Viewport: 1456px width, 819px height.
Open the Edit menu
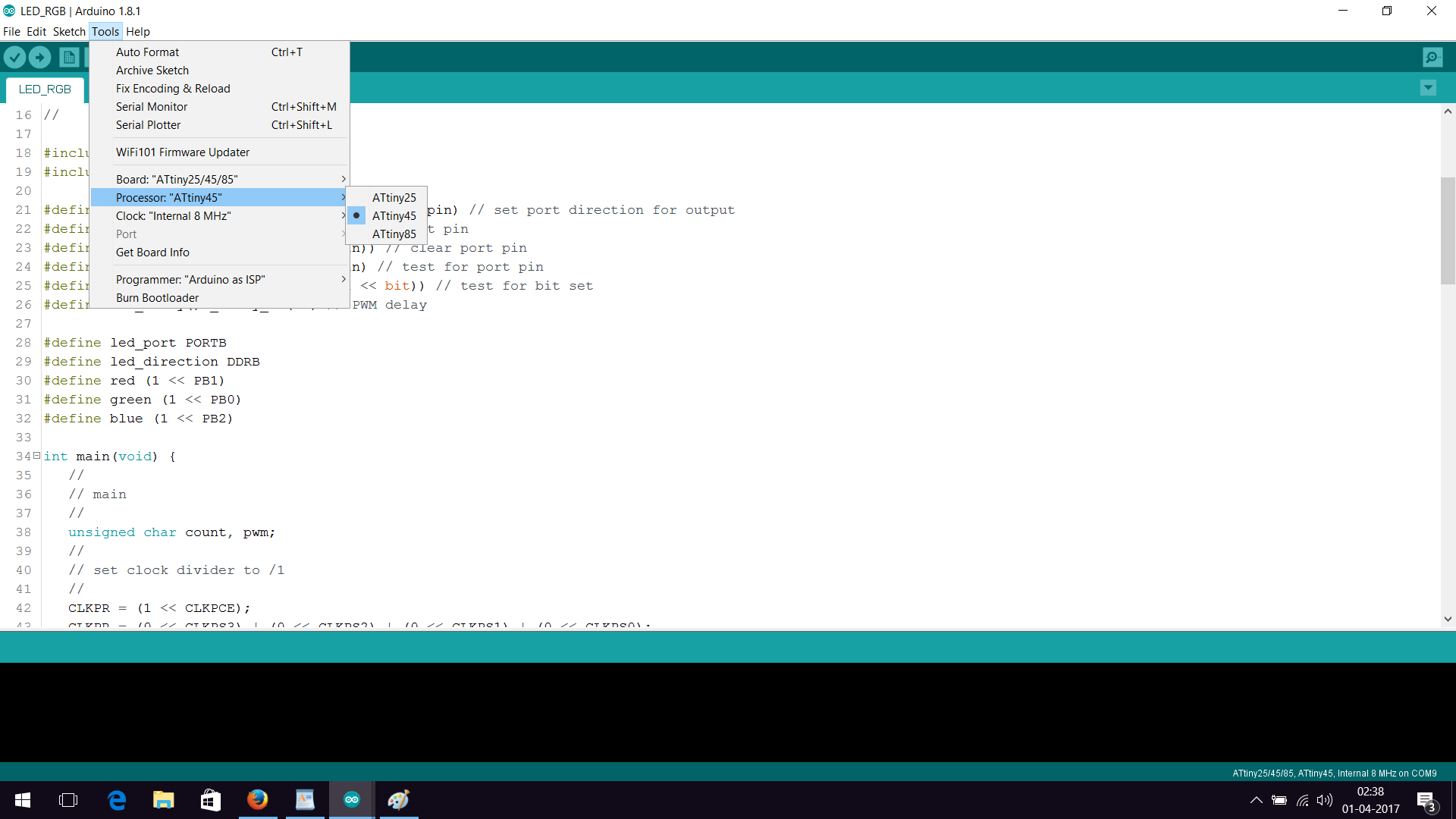pyautogui.click(x=36, y=31)
